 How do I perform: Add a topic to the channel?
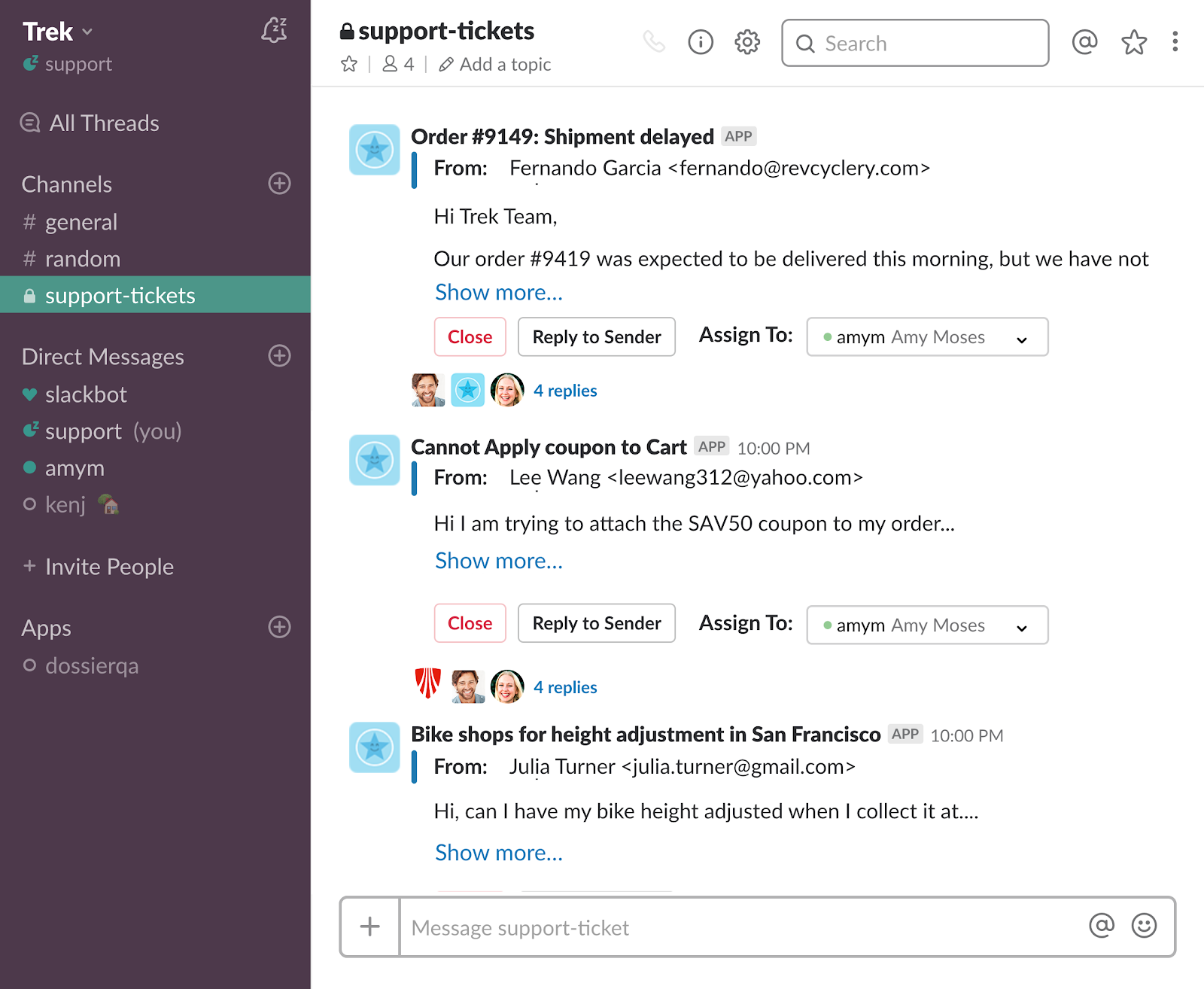(495, 65)
